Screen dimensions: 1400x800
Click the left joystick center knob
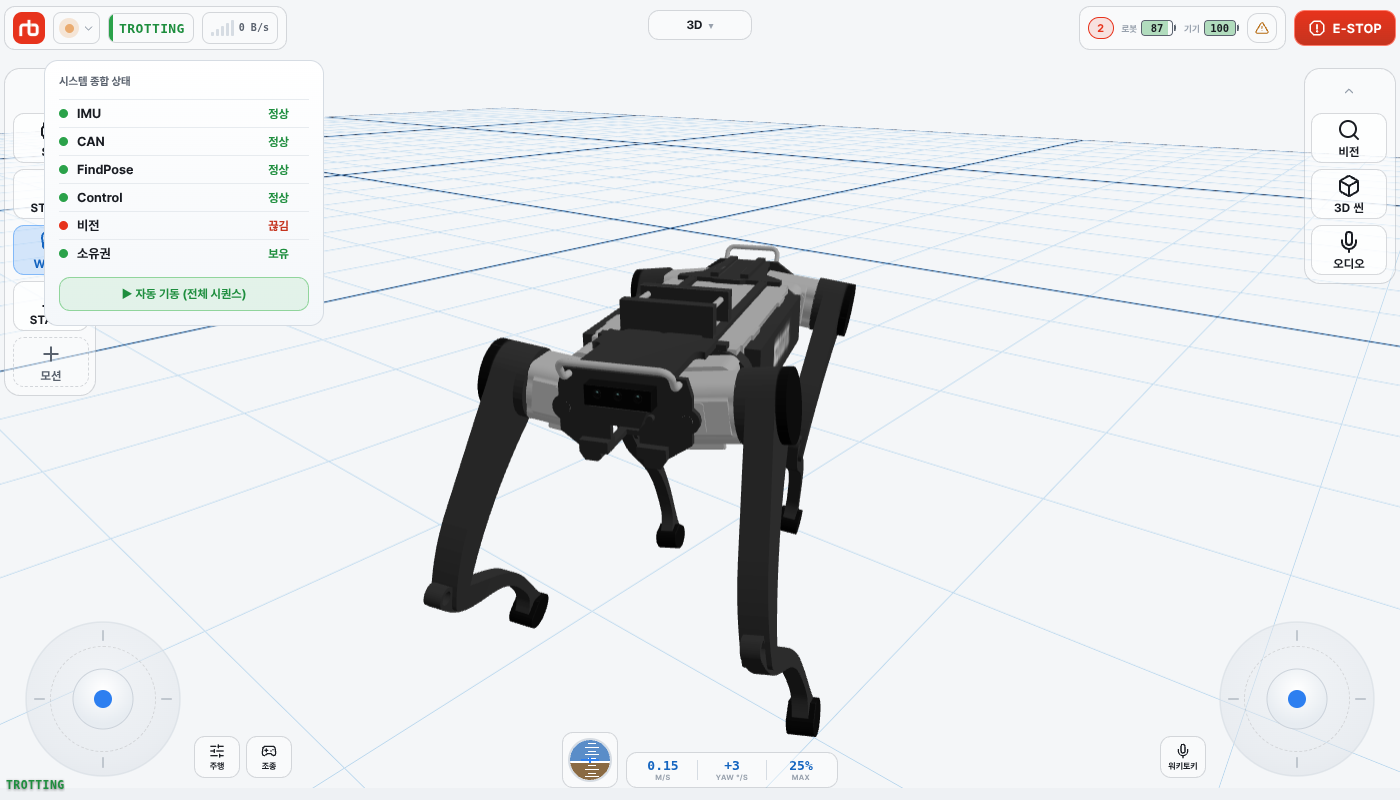pos(103,699)
